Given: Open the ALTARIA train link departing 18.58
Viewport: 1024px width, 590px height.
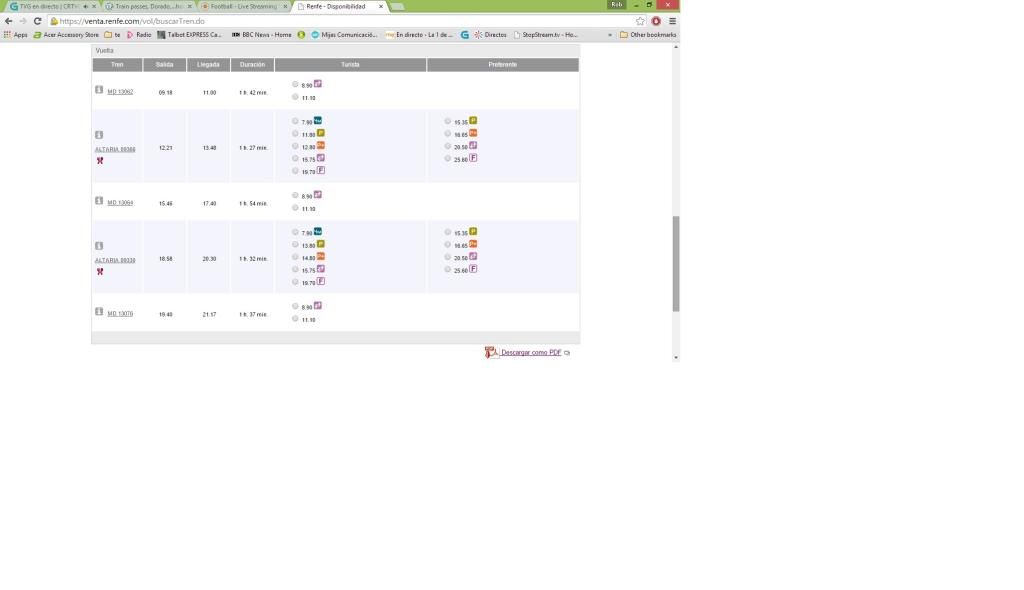Looking at the screenshot, I should point(115,260).
